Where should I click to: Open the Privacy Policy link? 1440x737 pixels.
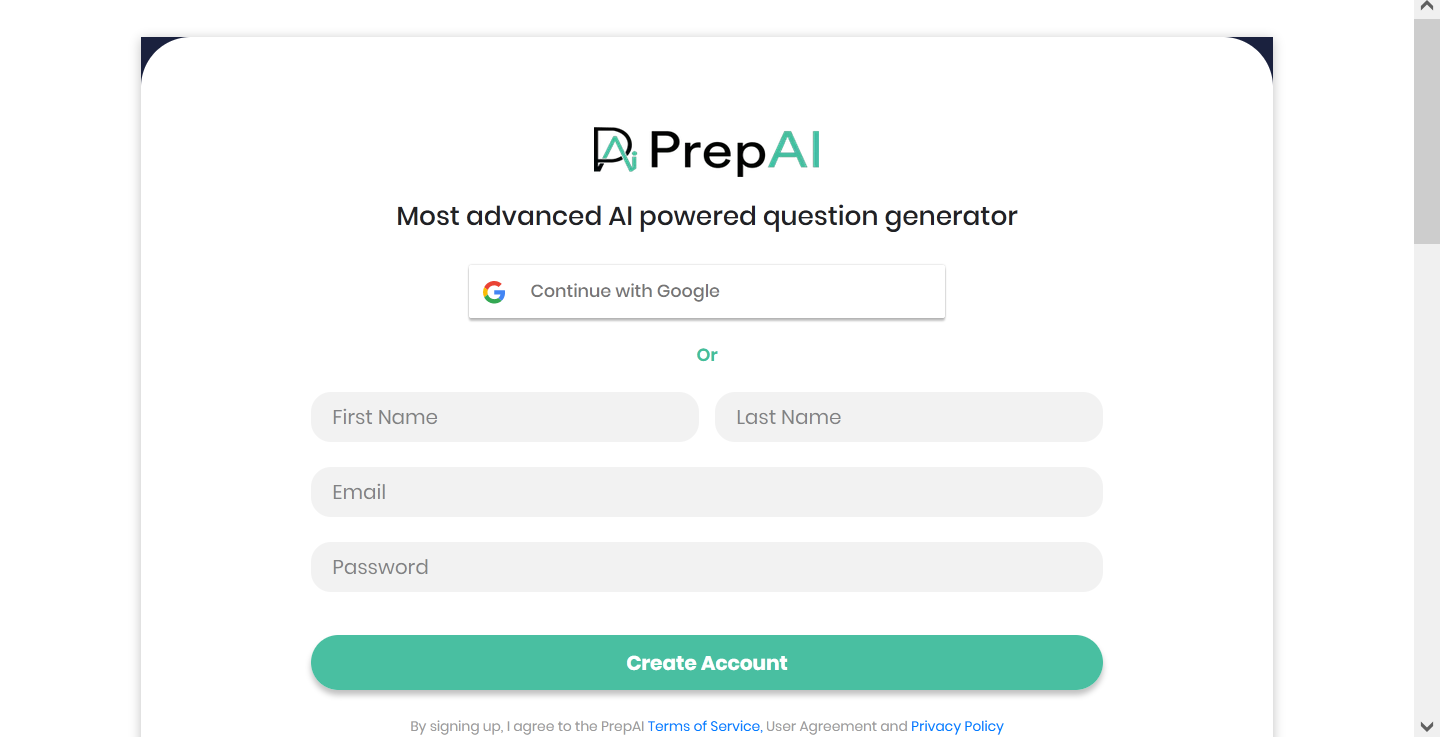click(x=956, y=726)
